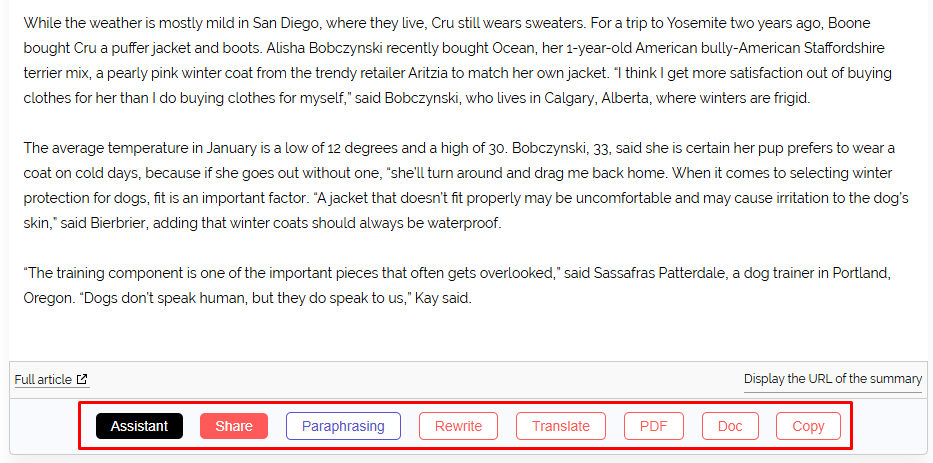Viewport: 933px width, 463px height.
Task: Click inside the paragraph starting "The training component"
Action: (x=457, y=286)
